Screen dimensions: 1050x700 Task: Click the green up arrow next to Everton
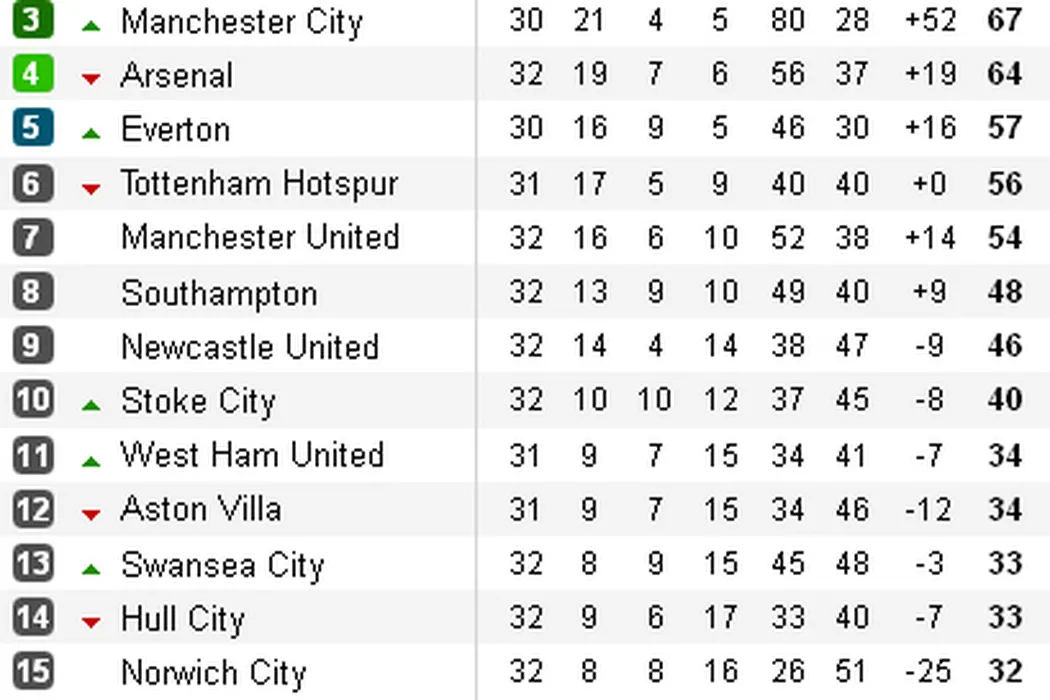[91, 132]
